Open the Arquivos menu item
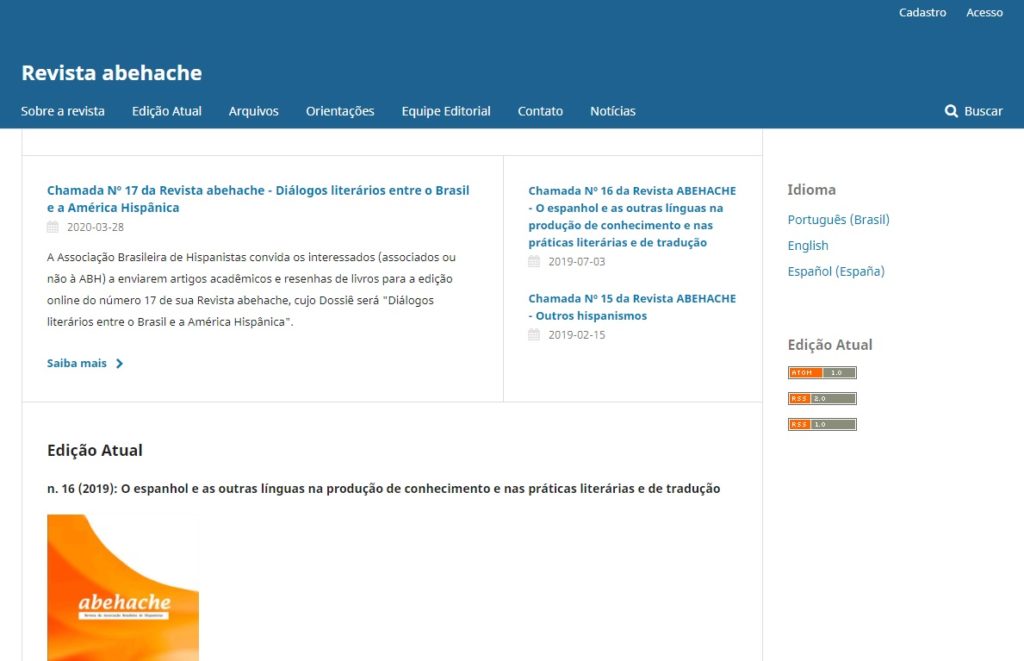This screenshot has width=1024, height=661. (x=253, y=111)
